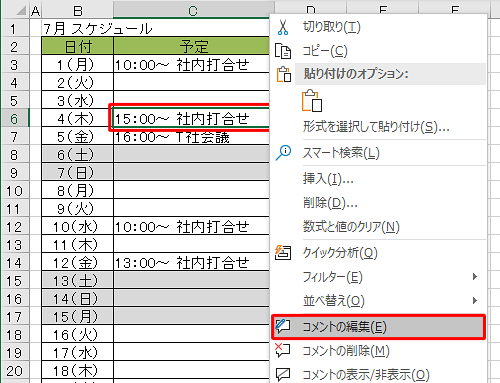The width and height of the screenshot is (500, 383).
Task: Click the date cell 12(金)
Action: (x=78, y=262)
